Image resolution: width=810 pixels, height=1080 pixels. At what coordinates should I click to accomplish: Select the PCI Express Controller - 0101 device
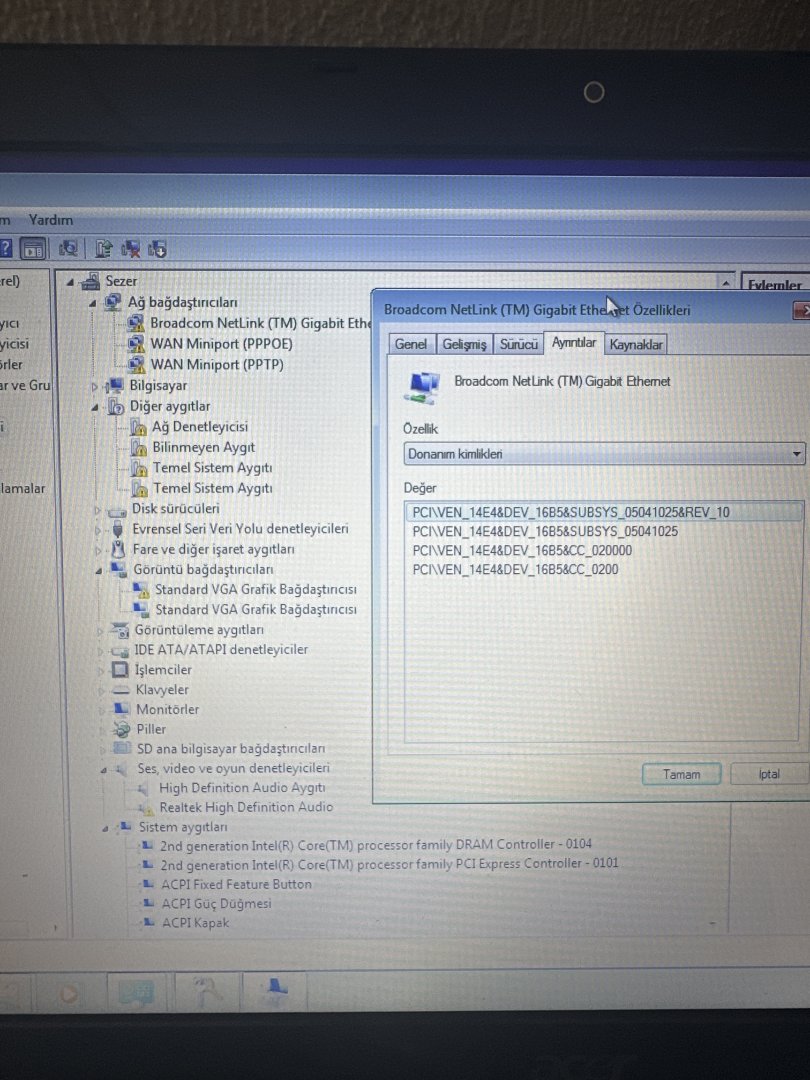(390, 864)
